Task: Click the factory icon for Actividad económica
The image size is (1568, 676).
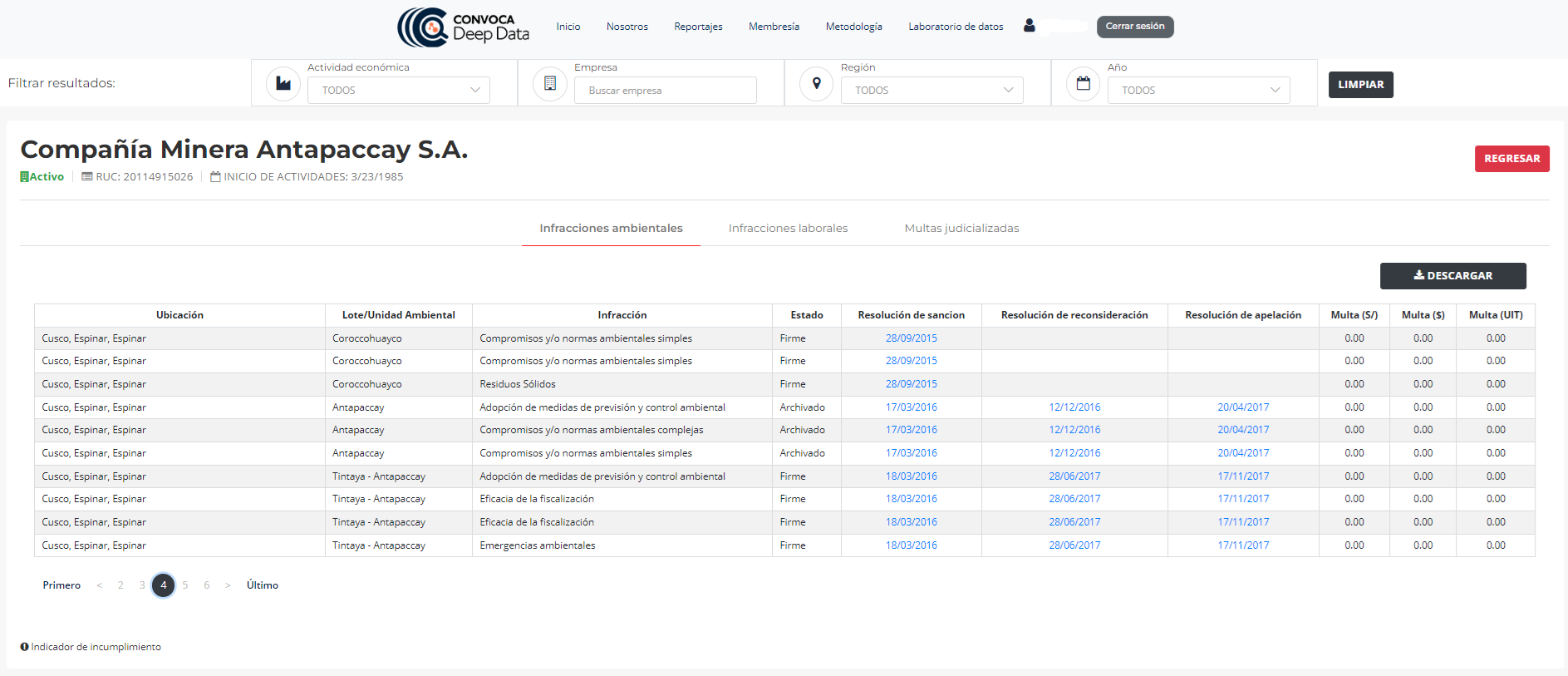Action: point(283,84)
